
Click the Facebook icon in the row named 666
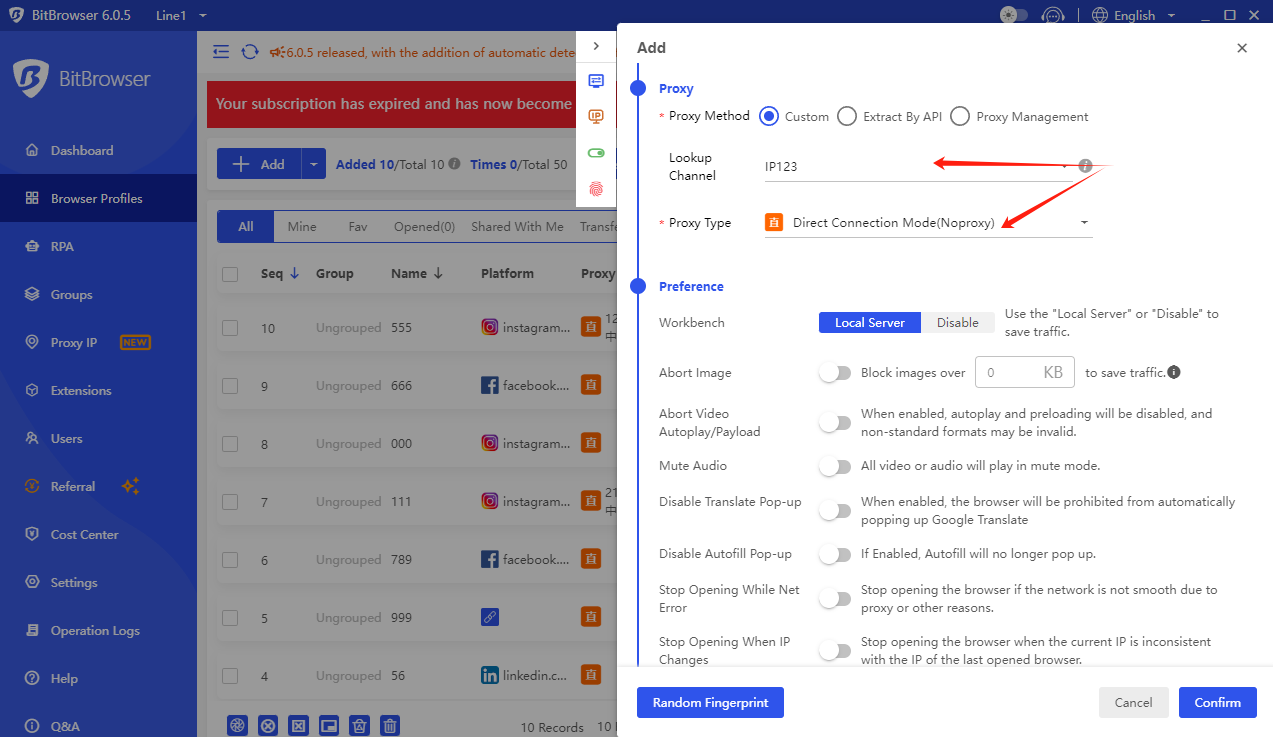tap(490, 385)
